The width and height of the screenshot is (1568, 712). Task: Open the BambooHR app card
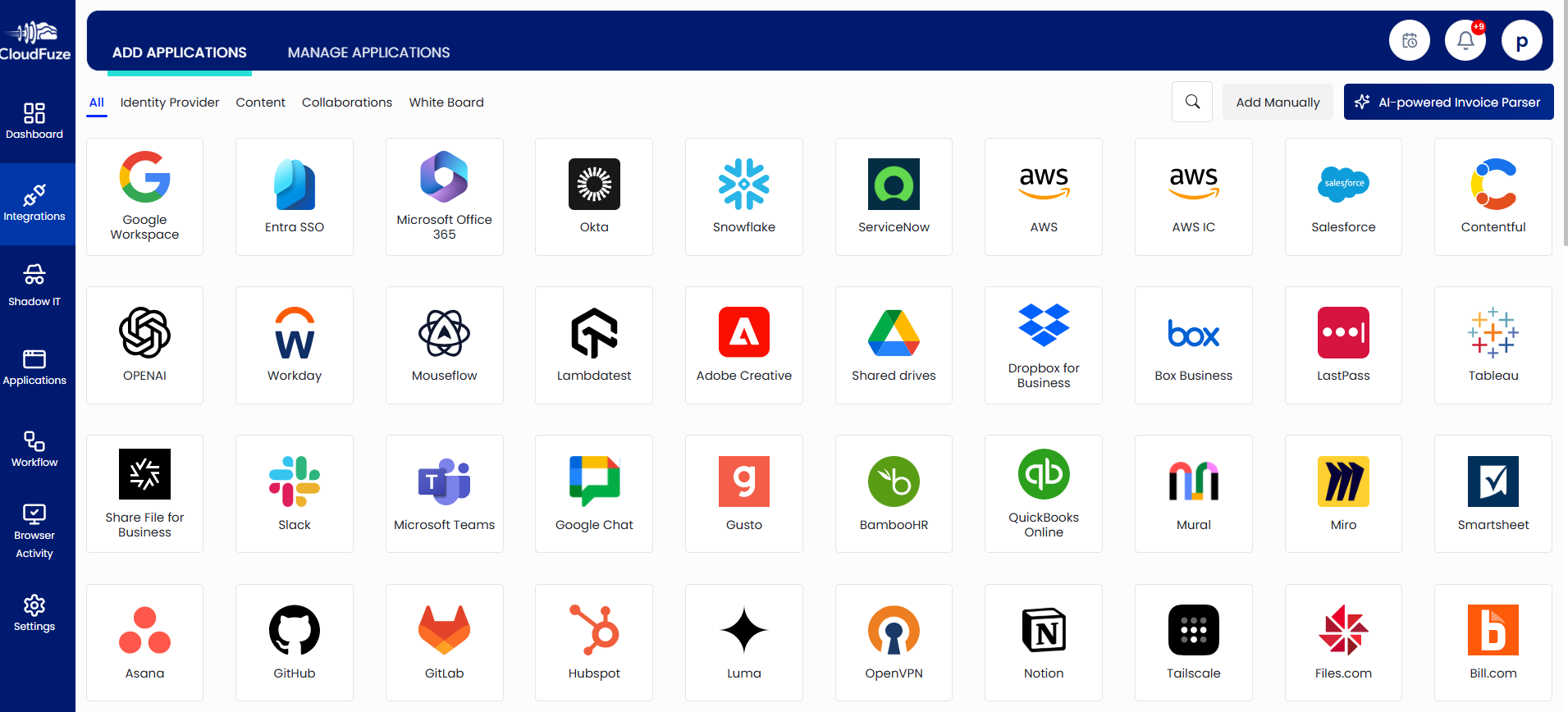(x=894, y=494)
